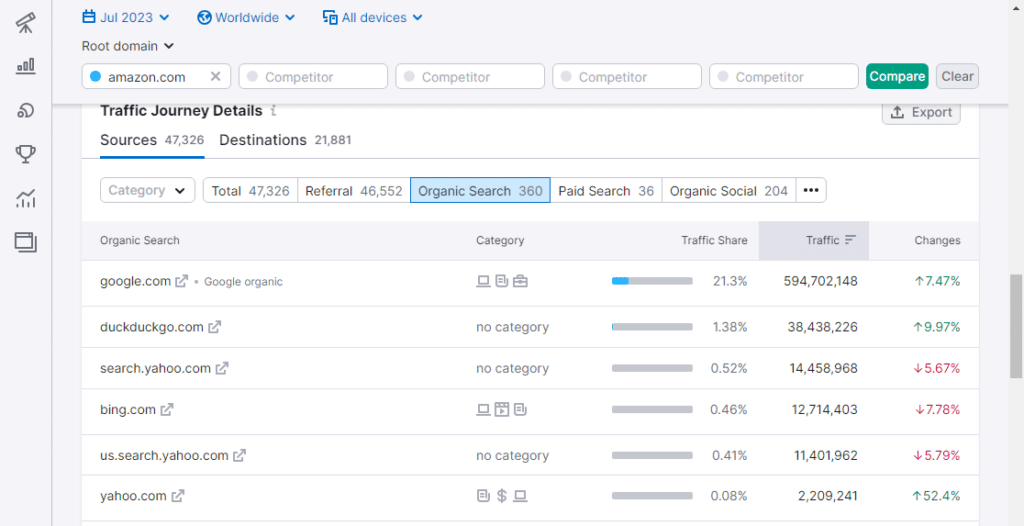Click dollar category icon in yahoo.com row

tap(502, 496)
